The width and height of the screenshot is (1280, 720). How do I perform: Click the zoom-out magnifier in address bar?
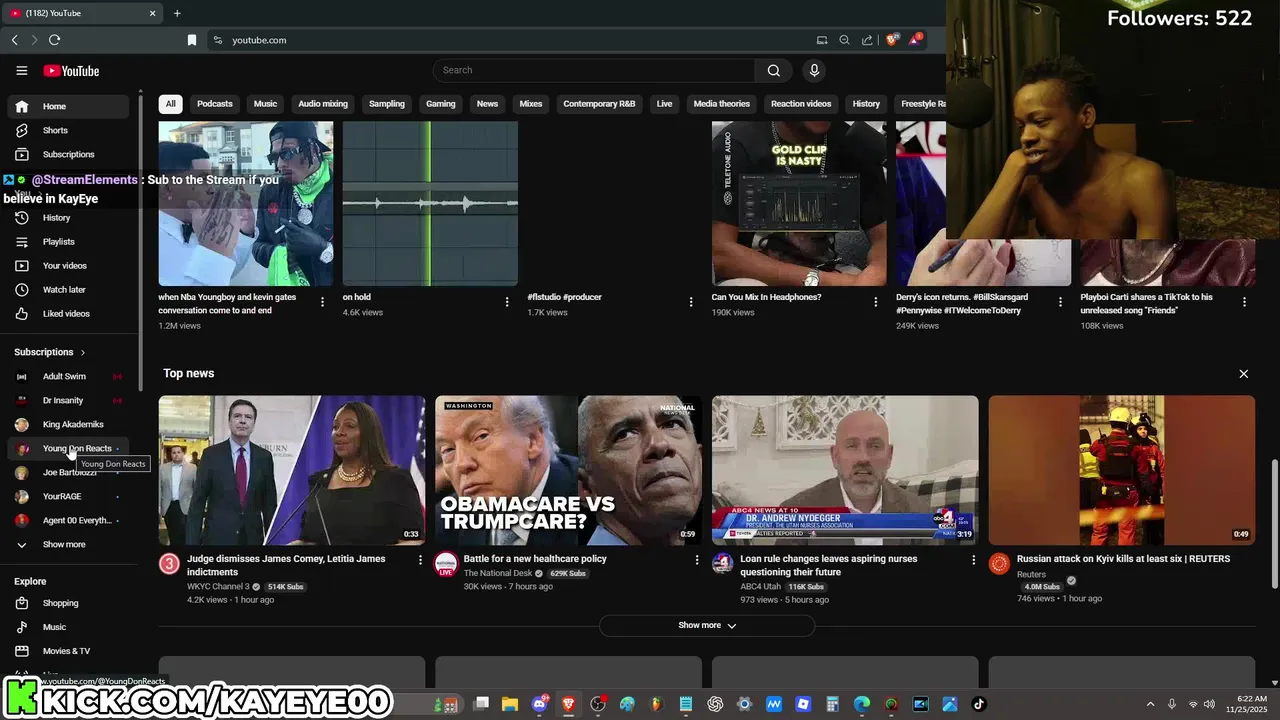[844, 40]
